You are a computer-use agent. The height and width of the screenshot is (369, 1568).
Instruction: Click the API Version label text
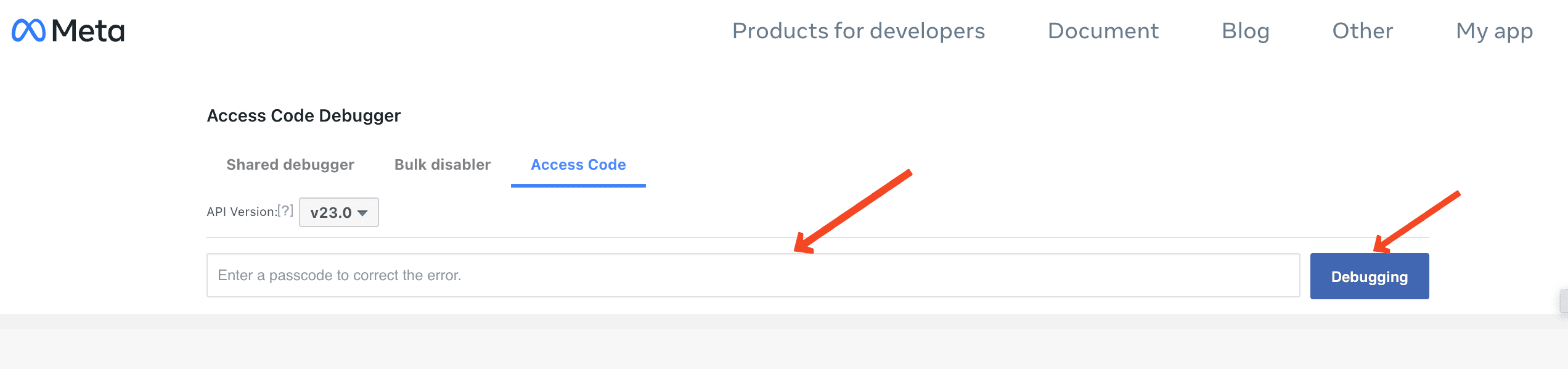coord(241,212)
